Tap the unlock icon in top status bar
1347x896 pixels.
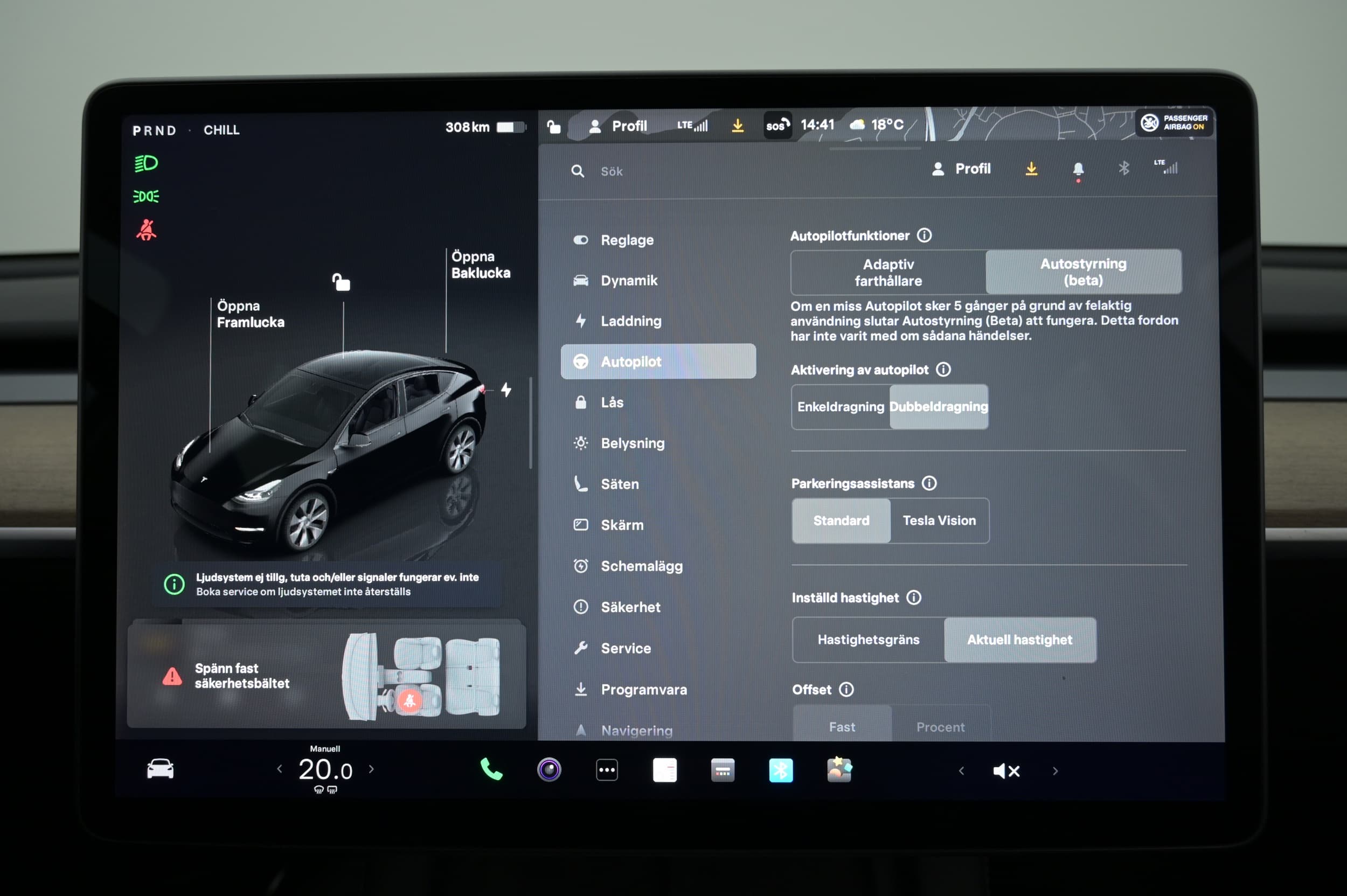[553, 126]
